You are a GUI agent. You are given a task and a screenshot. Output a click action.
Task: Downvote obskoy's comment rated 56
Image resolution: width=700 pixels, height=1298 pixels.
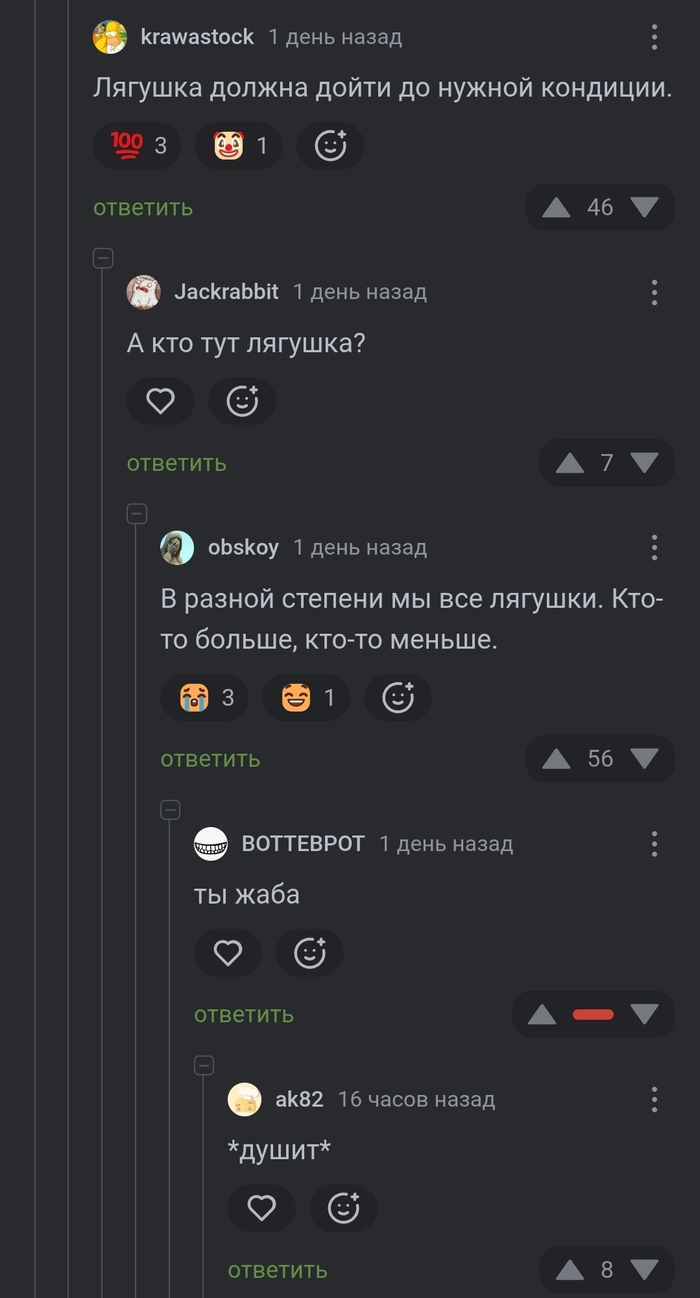click(x=645, y=759)
